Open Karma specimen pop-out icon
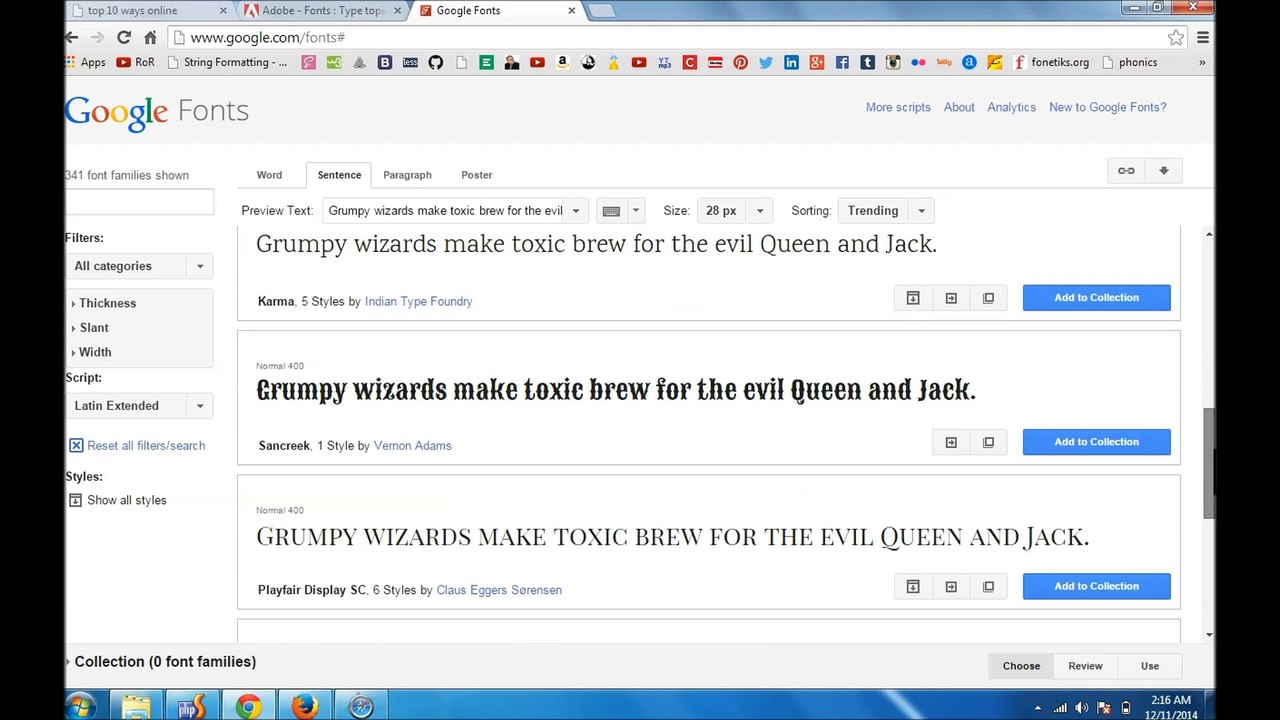The image size is (1280, 720). click(x=951, y=298)
